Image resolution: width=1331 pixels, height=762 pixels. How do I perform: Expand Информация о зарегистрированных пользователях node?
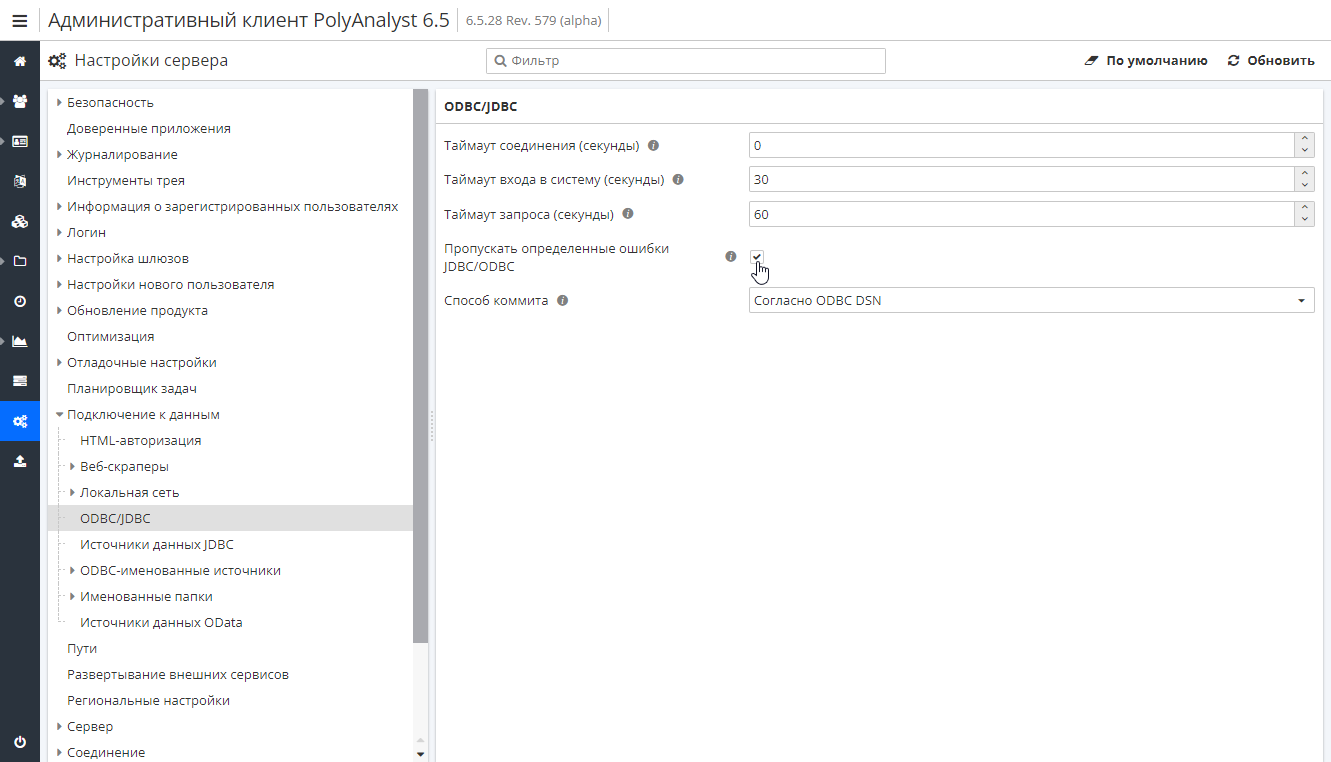(x=60, y=206)
